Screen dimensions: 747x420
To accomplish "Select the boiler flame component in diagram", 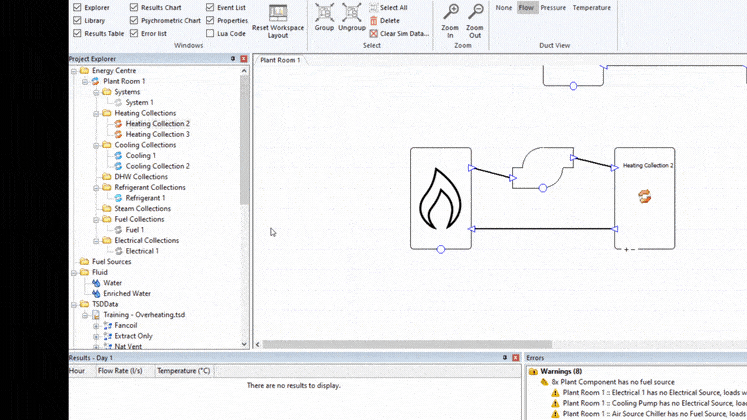I will [x=441, y=198].
